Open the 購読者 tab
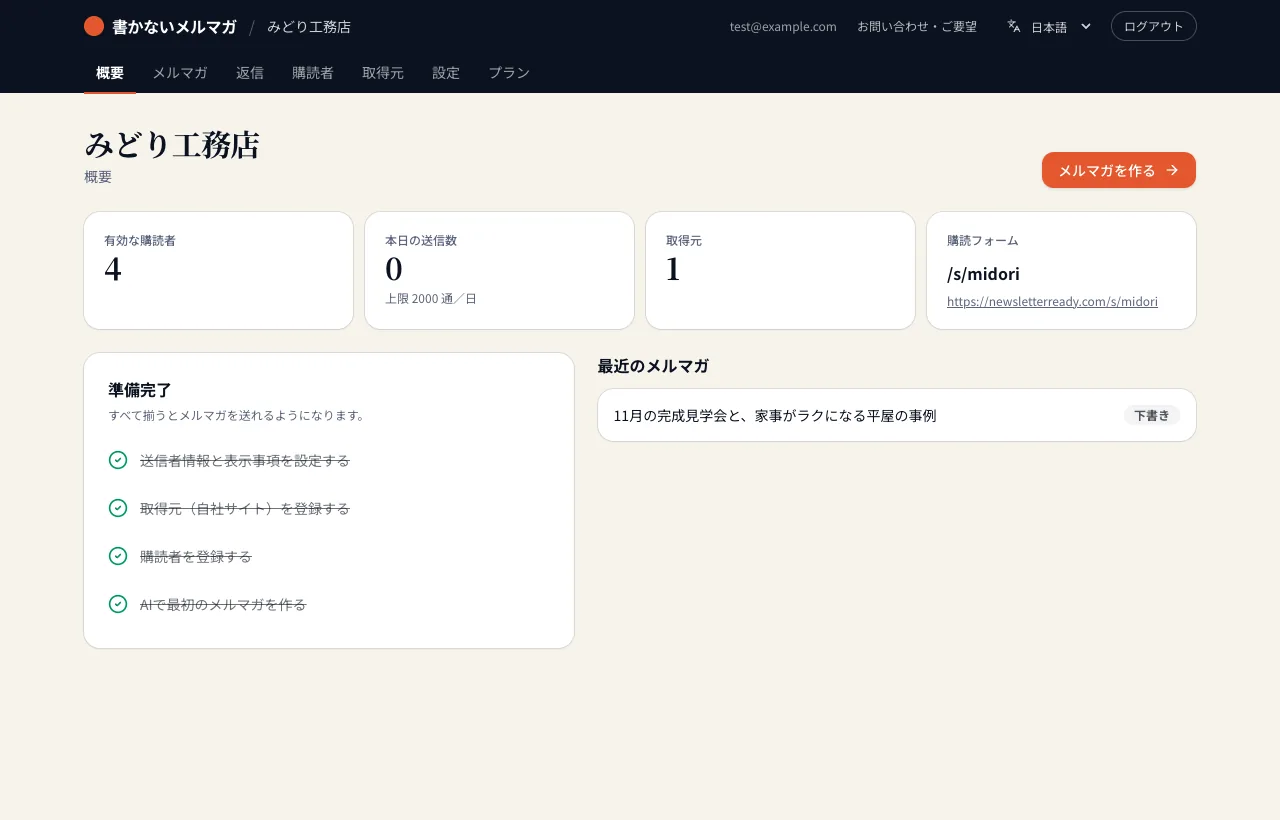1280x820 pixels. tap(313, 72)
